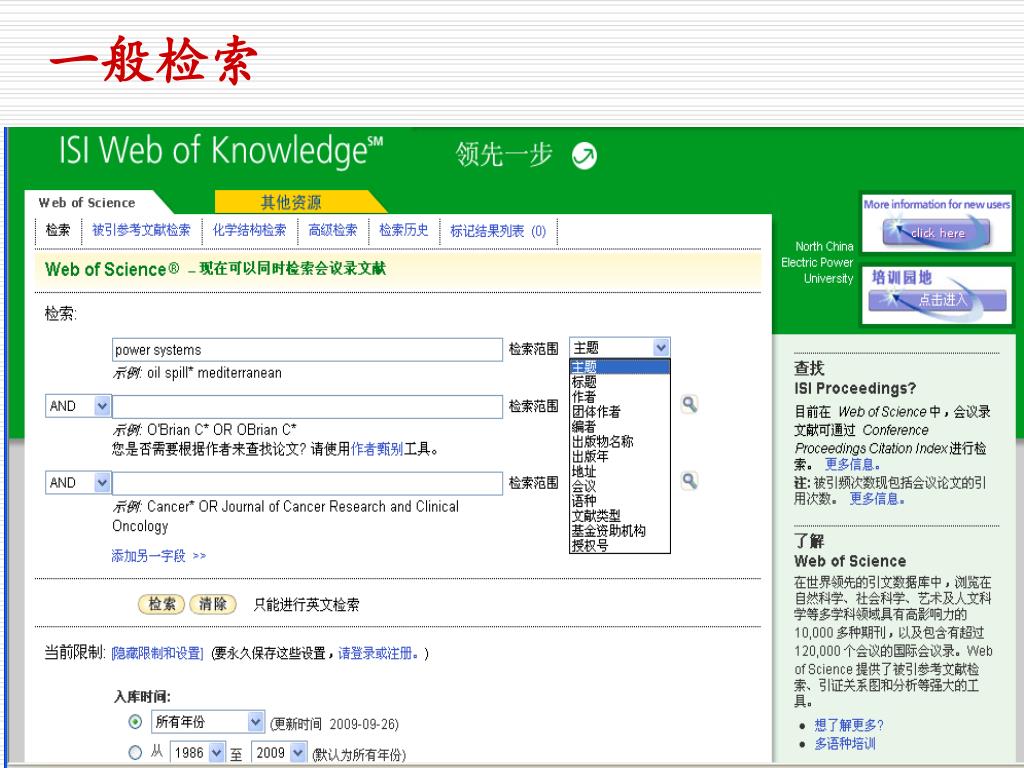The width and height of the screenshot is (1024, 768).
Task: Open the 所有年份 timespan dropdown
Action: click(x=208, y=722)
